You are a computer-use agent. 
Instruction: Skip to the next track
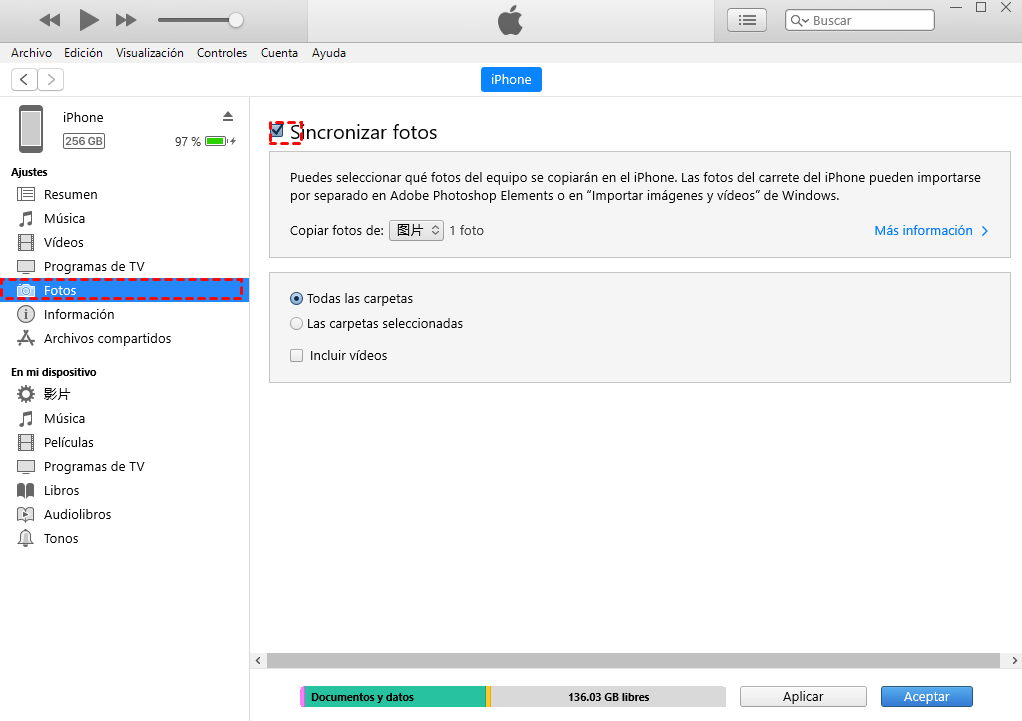tap(126, 20)
